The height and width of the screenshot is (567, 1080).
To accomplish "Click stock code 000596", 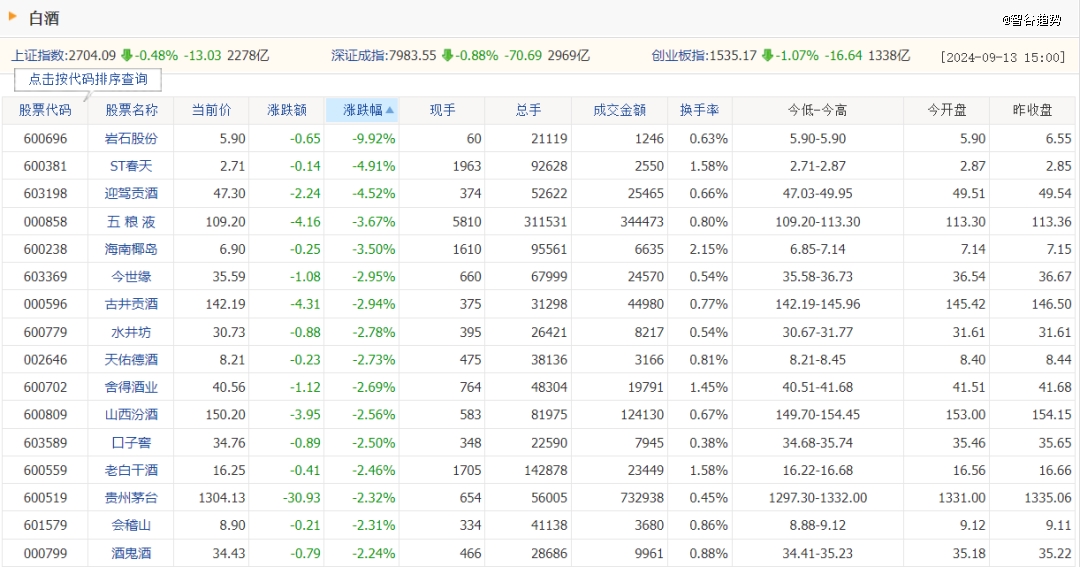I will [45, 304].
